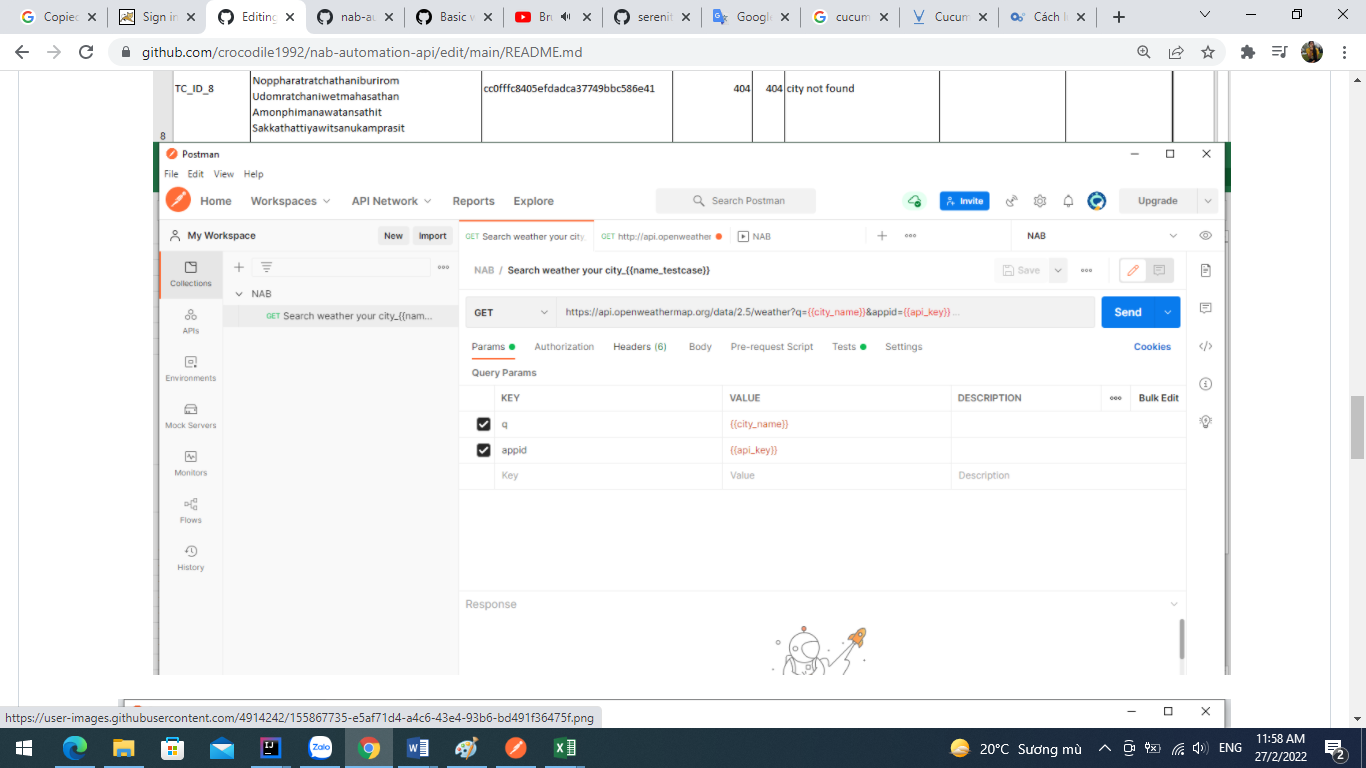Image resolution: width=1366 pixels, height=768 pixels.
Task: Open the Pre-request Script tab
Action: coord(772,347)
